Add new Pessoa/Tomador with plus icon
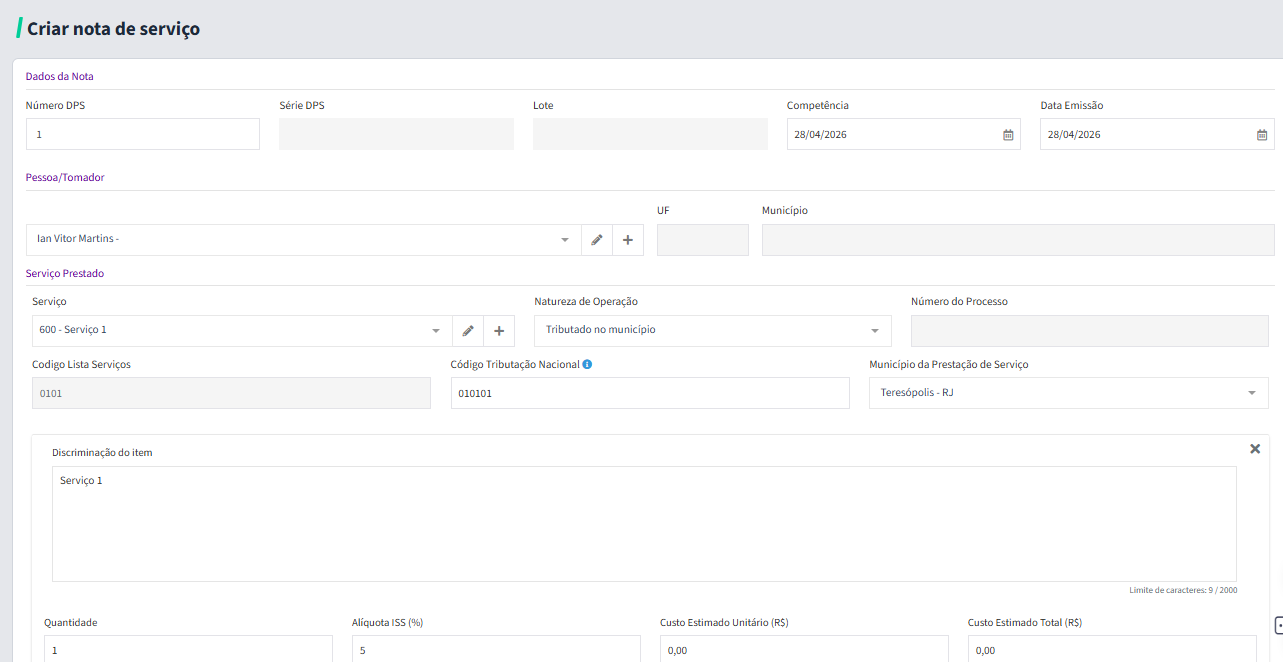This screenshot has width=1283, height=662. [x=628, y=240]
